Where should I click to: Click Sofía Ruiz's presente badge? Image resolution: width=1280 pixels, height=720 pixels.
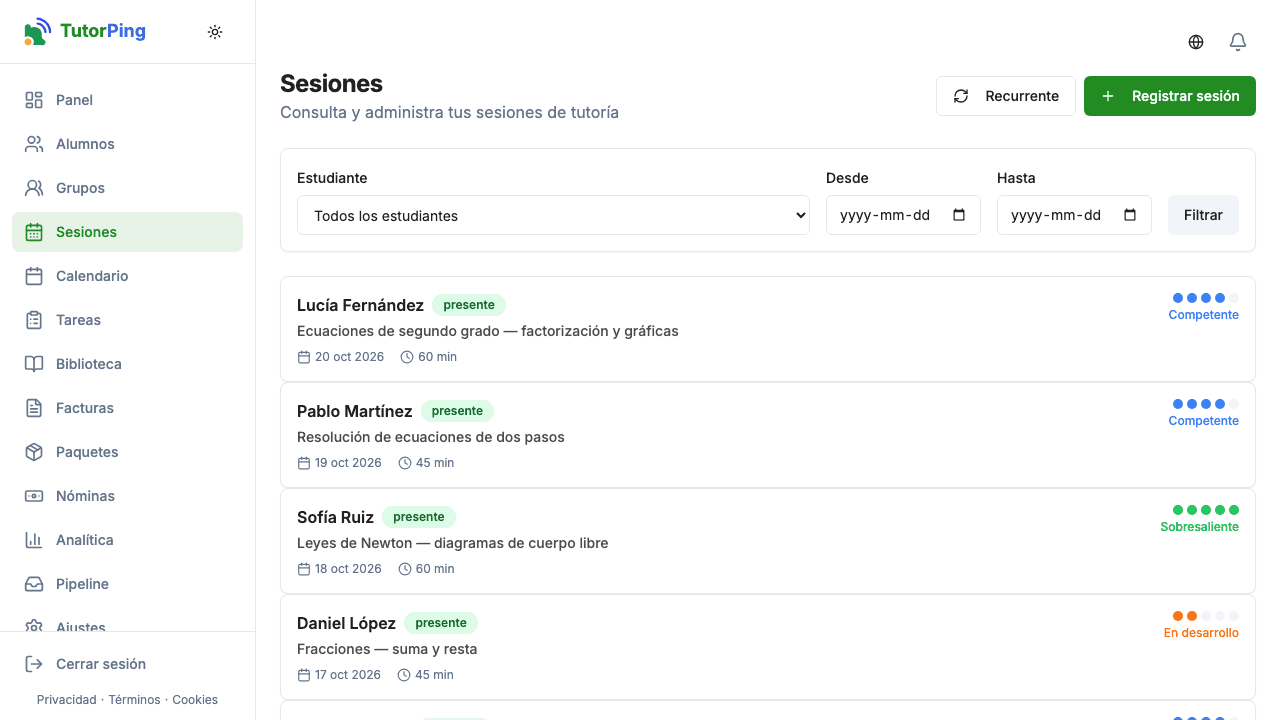coord(419,517)
